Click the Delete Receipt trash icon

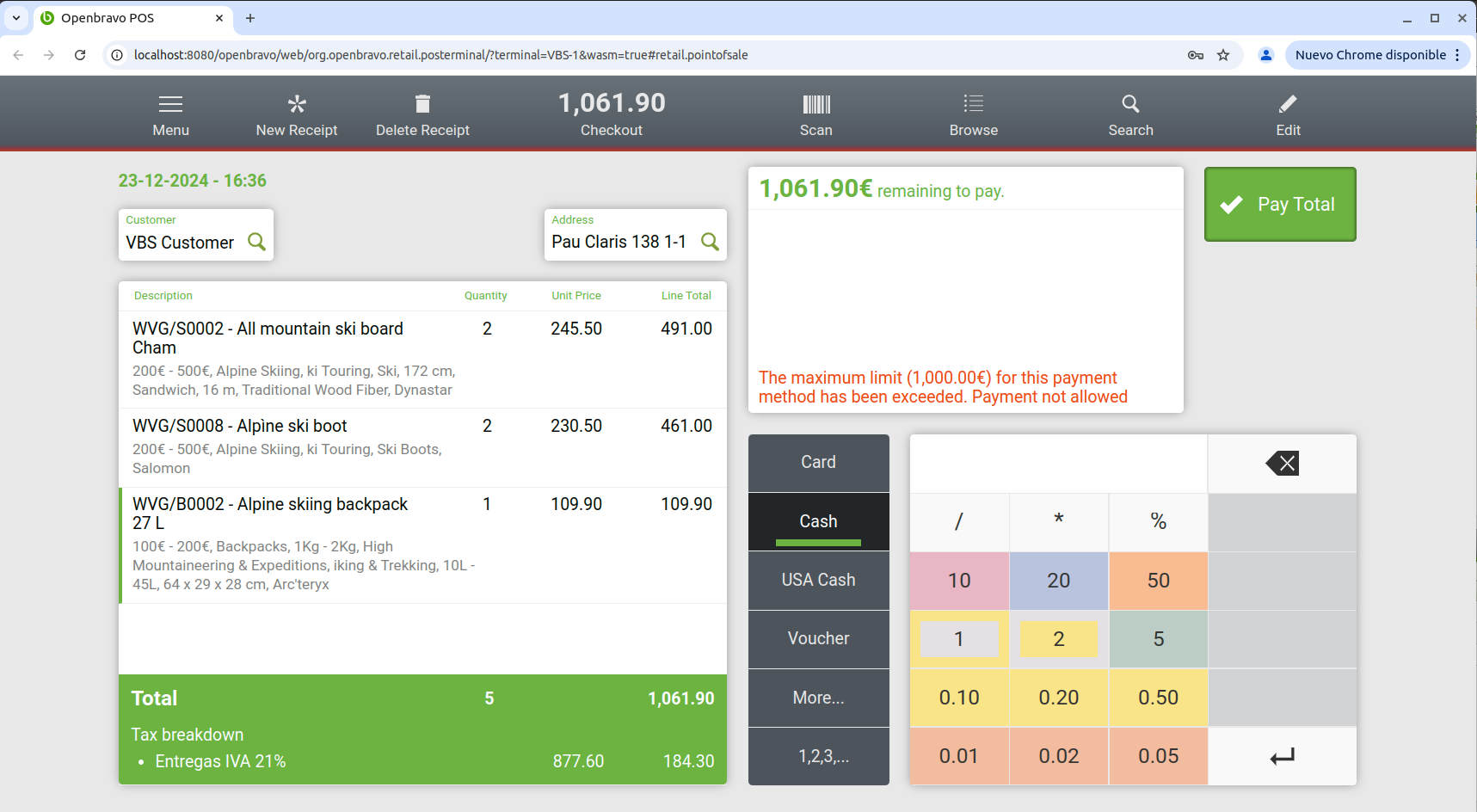click(422, 105)
